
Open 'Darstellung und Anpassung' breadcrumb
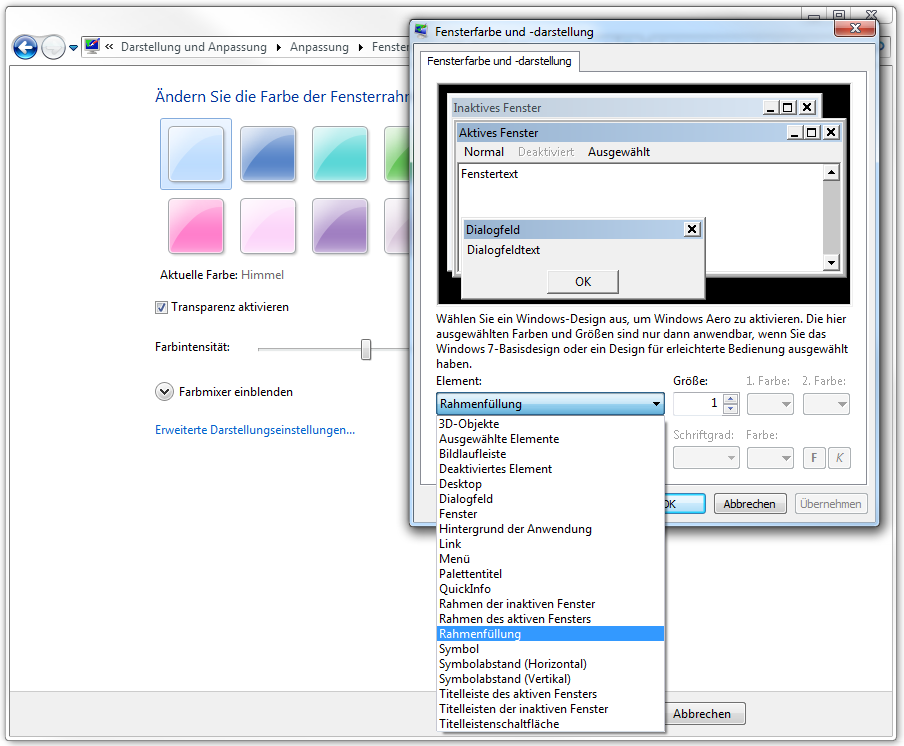click(x=194, y=47)
